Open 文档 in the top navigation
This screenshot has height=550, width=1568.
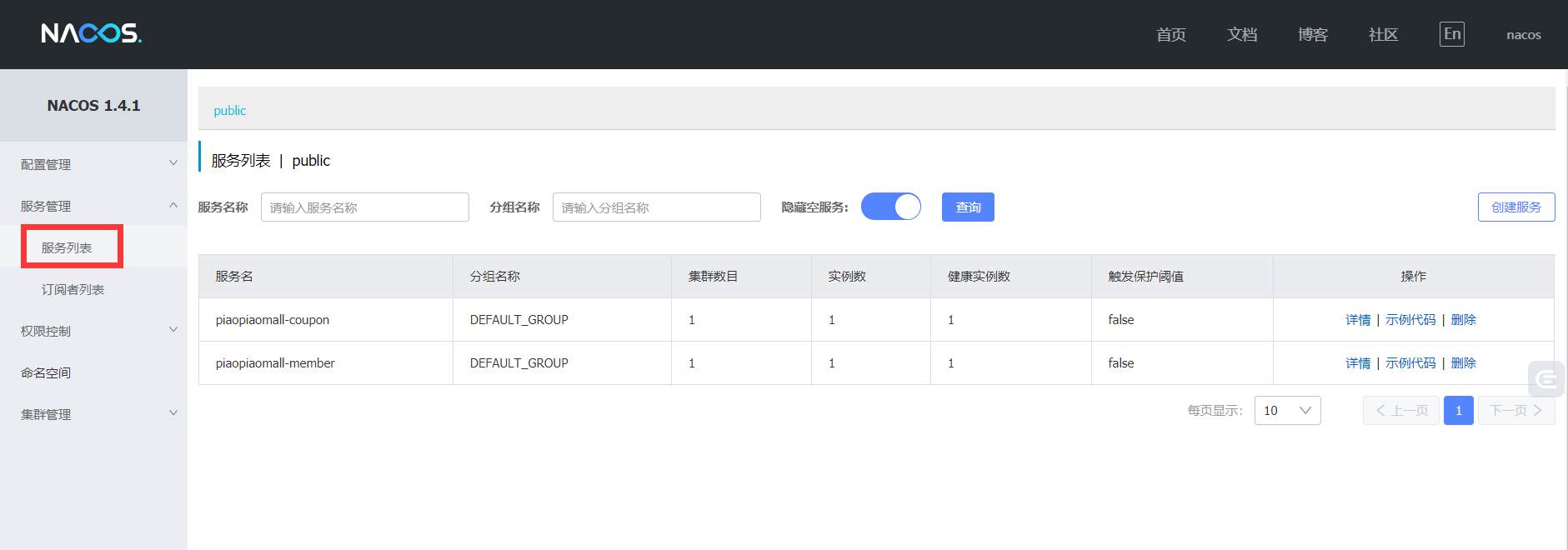[x=1242, y=34]
